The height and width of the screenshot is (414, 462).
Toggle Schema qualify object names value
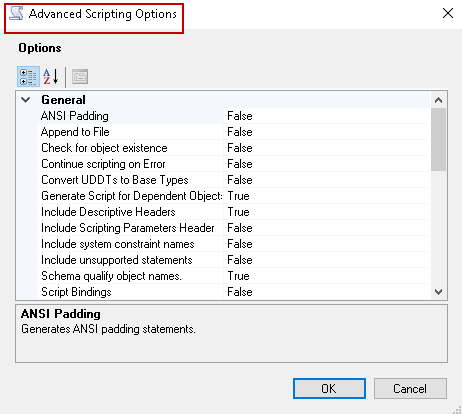[327, 276]
